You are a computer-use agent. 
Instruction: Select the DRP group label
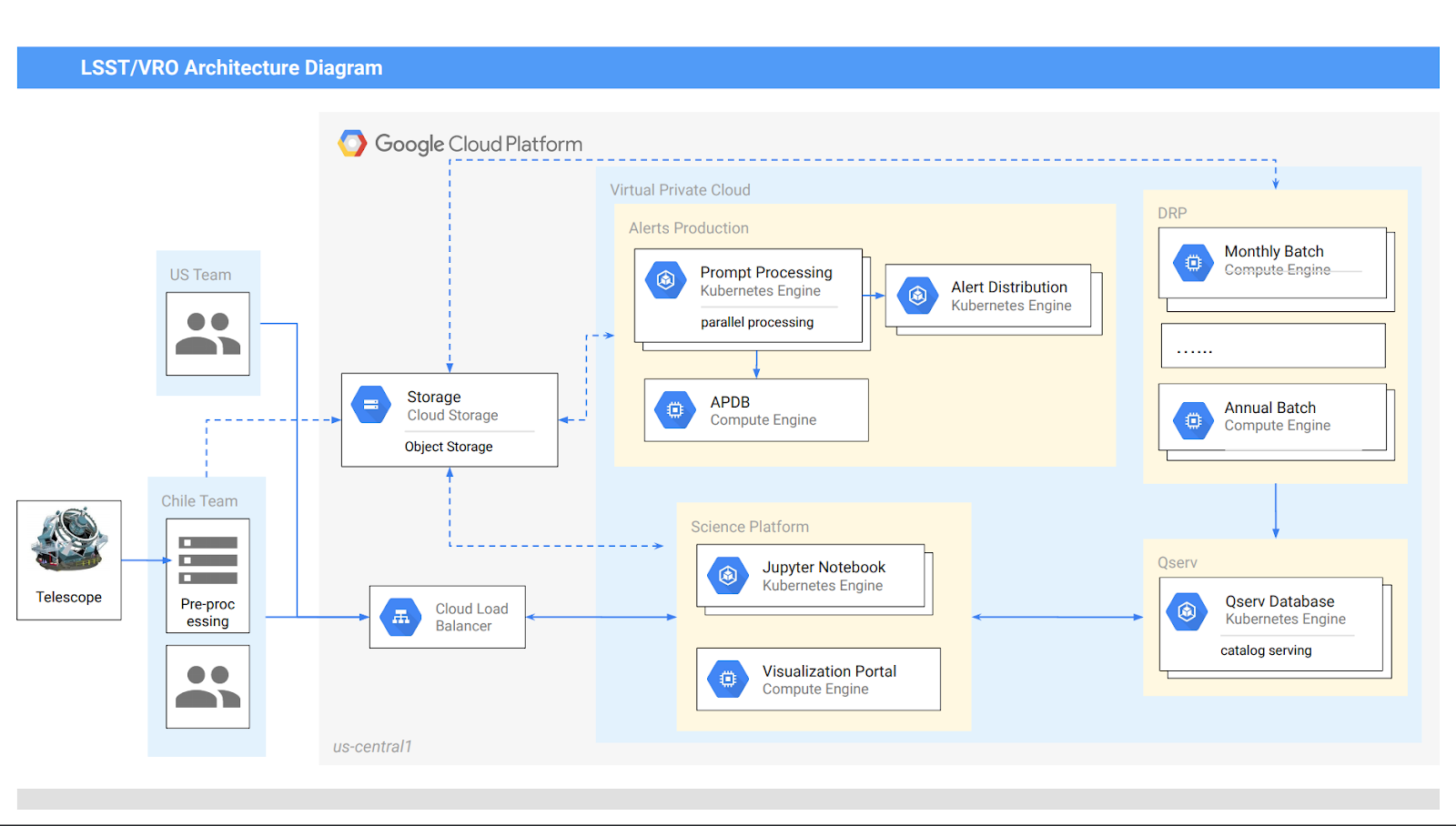point(1172,213)
